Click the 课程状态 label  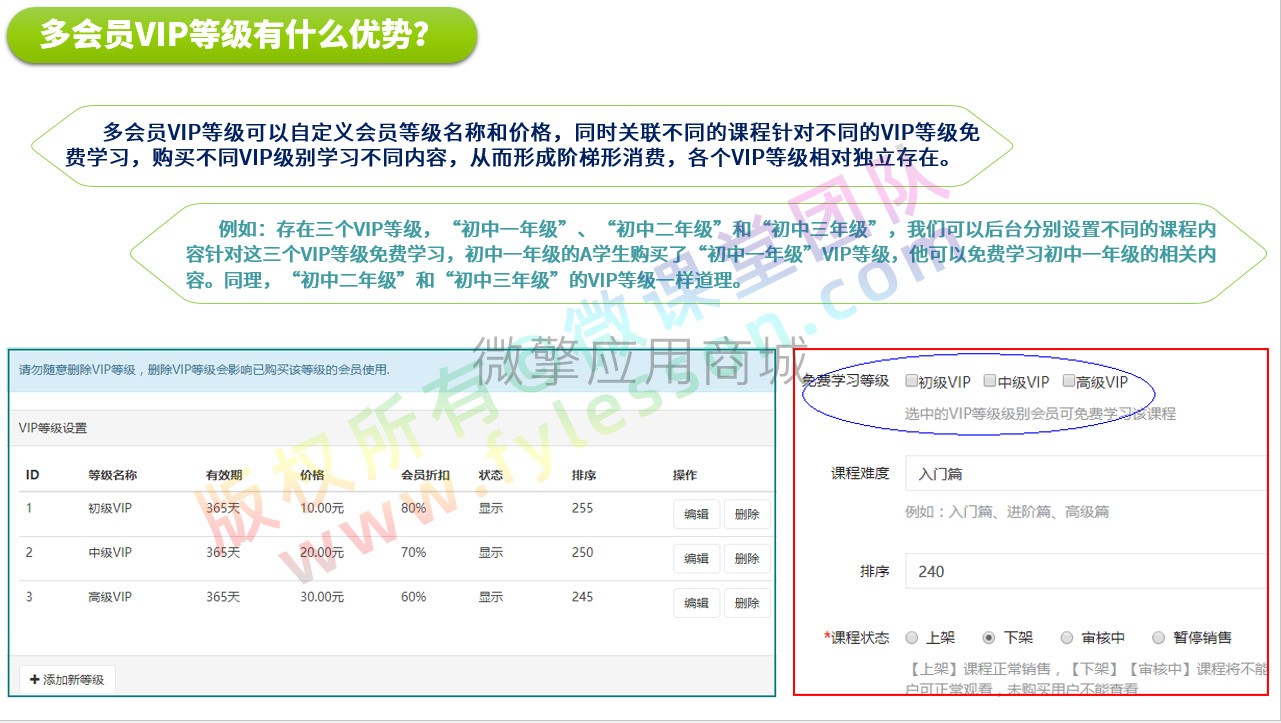pyautogui.click(x=857, y=638)
